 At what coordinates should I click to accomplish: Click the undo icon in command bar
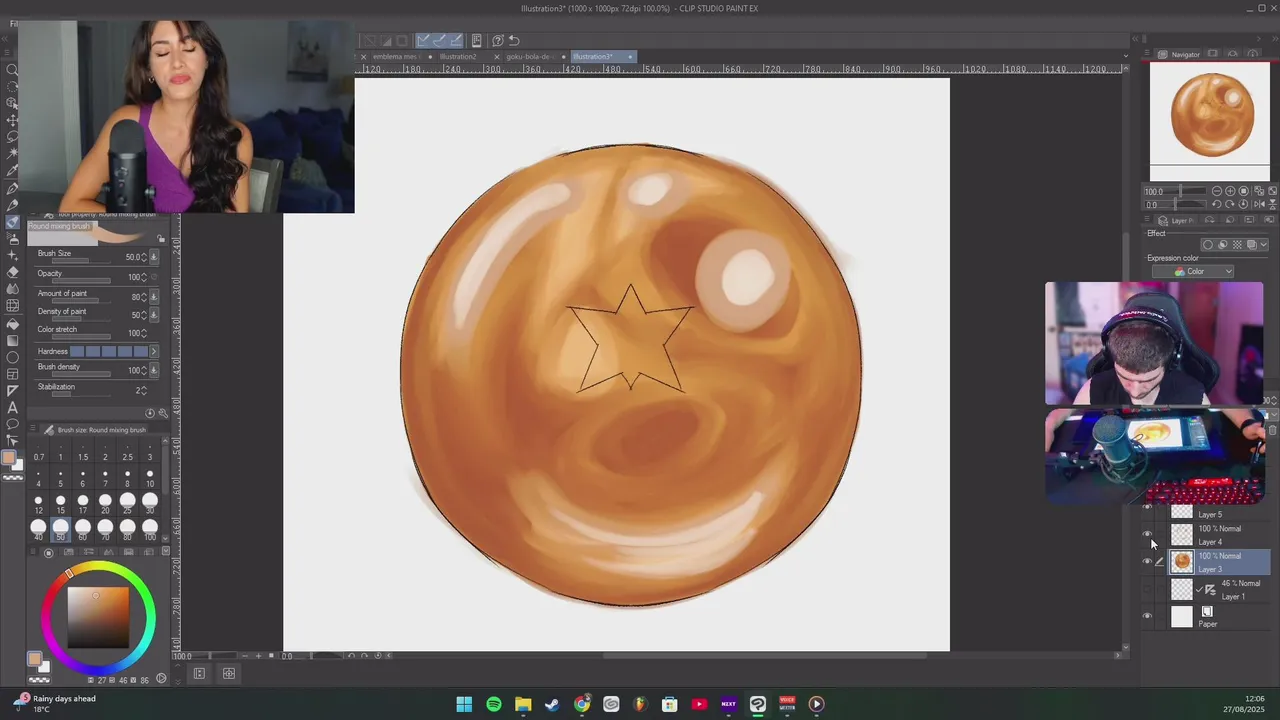[x=514, y=41]
